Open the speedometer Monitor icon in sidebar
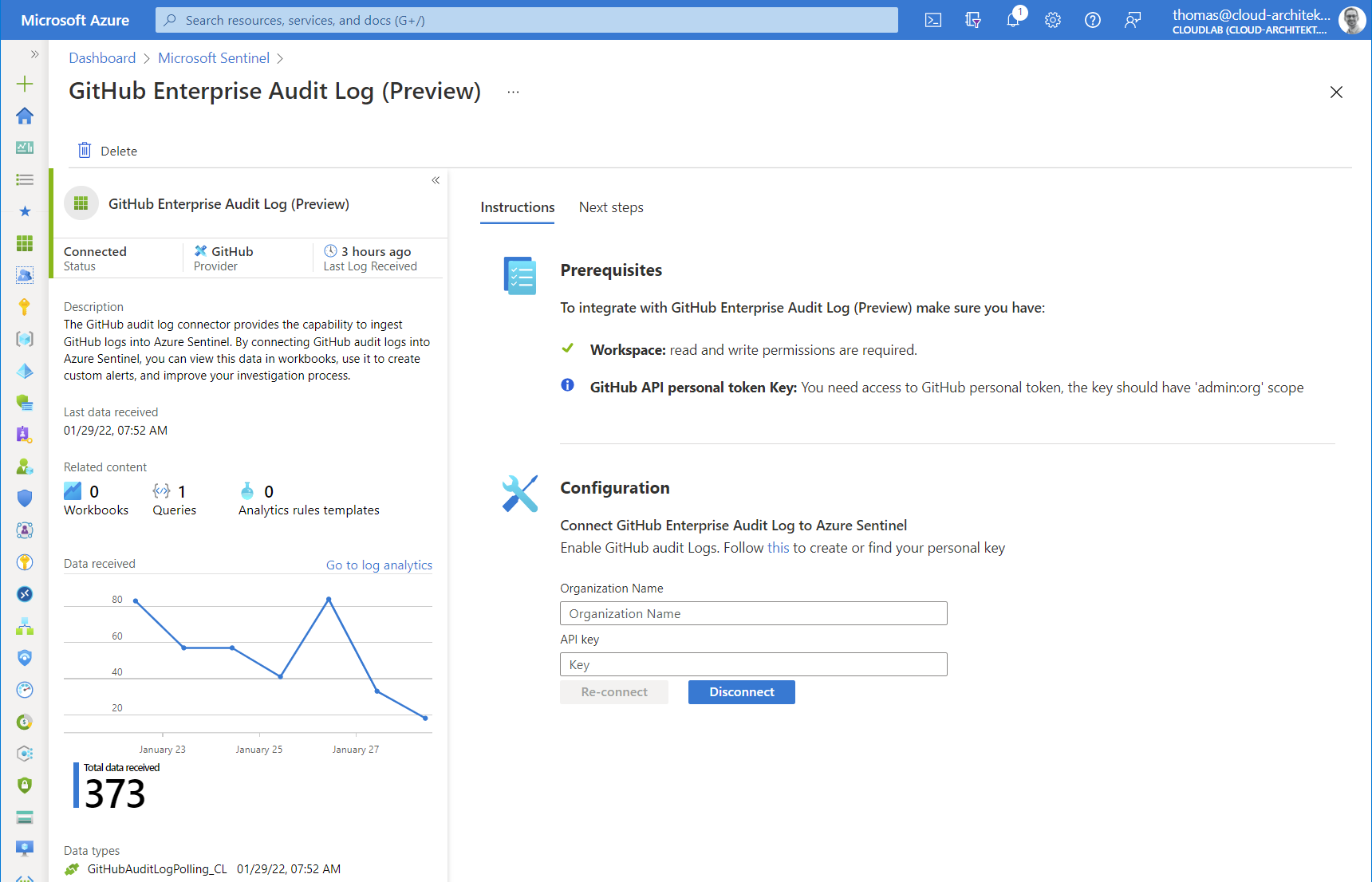Screen dimensions: 1372x882 tap(25, 690)
